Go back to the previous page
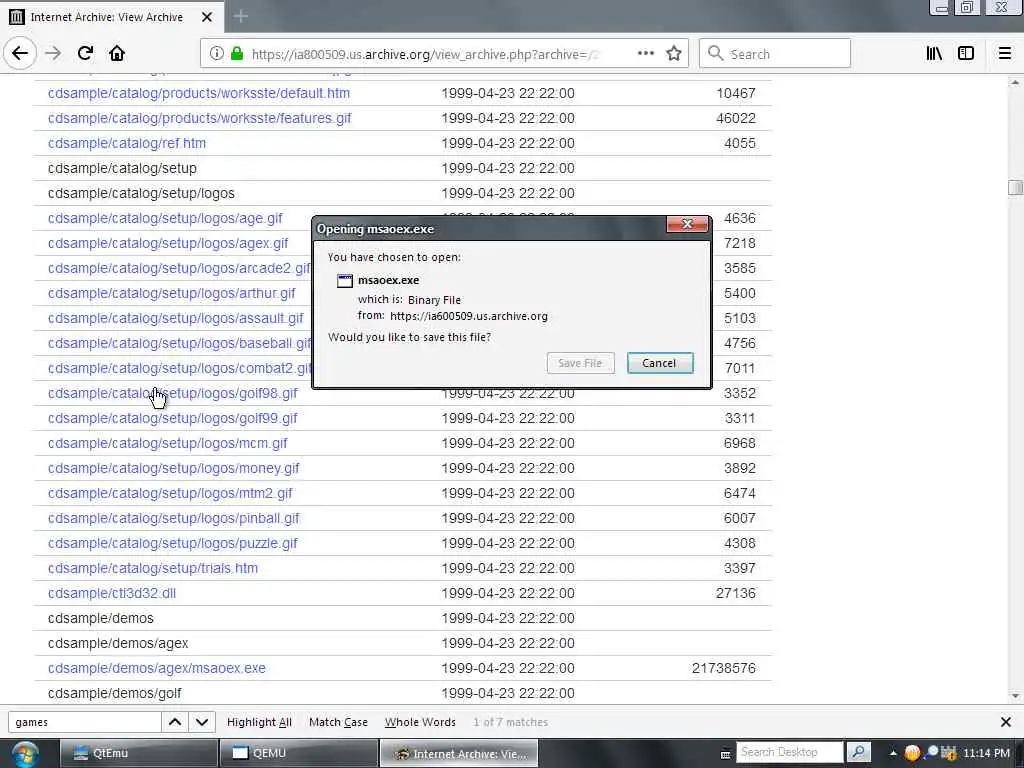This screenshot has height=768, width=1024. coord(20,54)
